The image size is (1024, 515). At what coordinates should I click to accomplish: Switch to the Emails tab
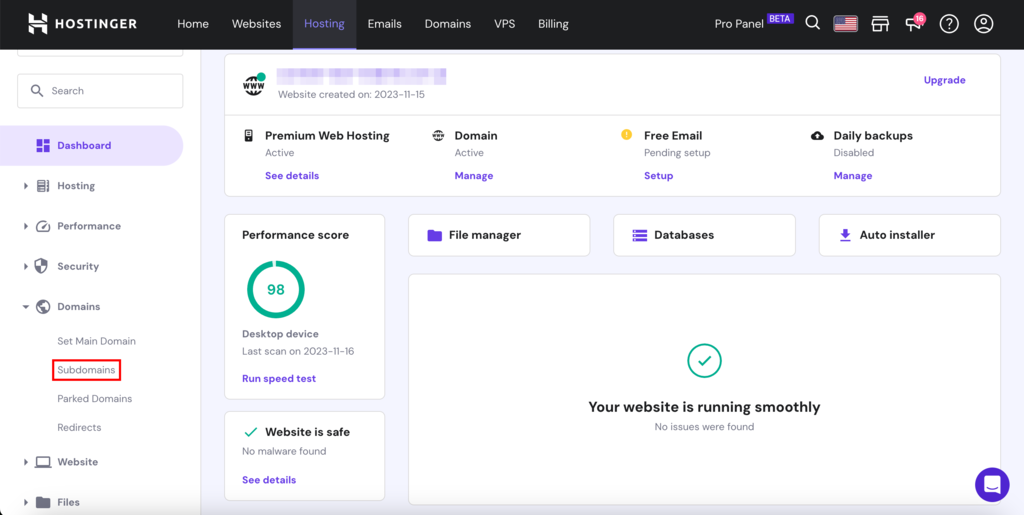[x=386, y=24]
